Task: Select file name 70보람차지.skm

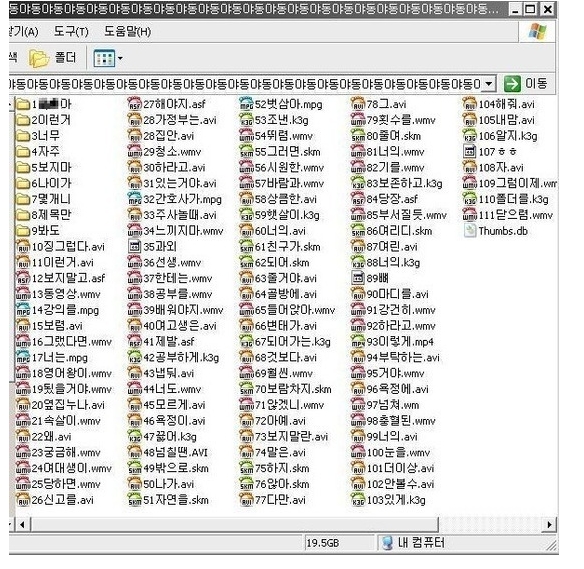Action: [x=293, y=389]
